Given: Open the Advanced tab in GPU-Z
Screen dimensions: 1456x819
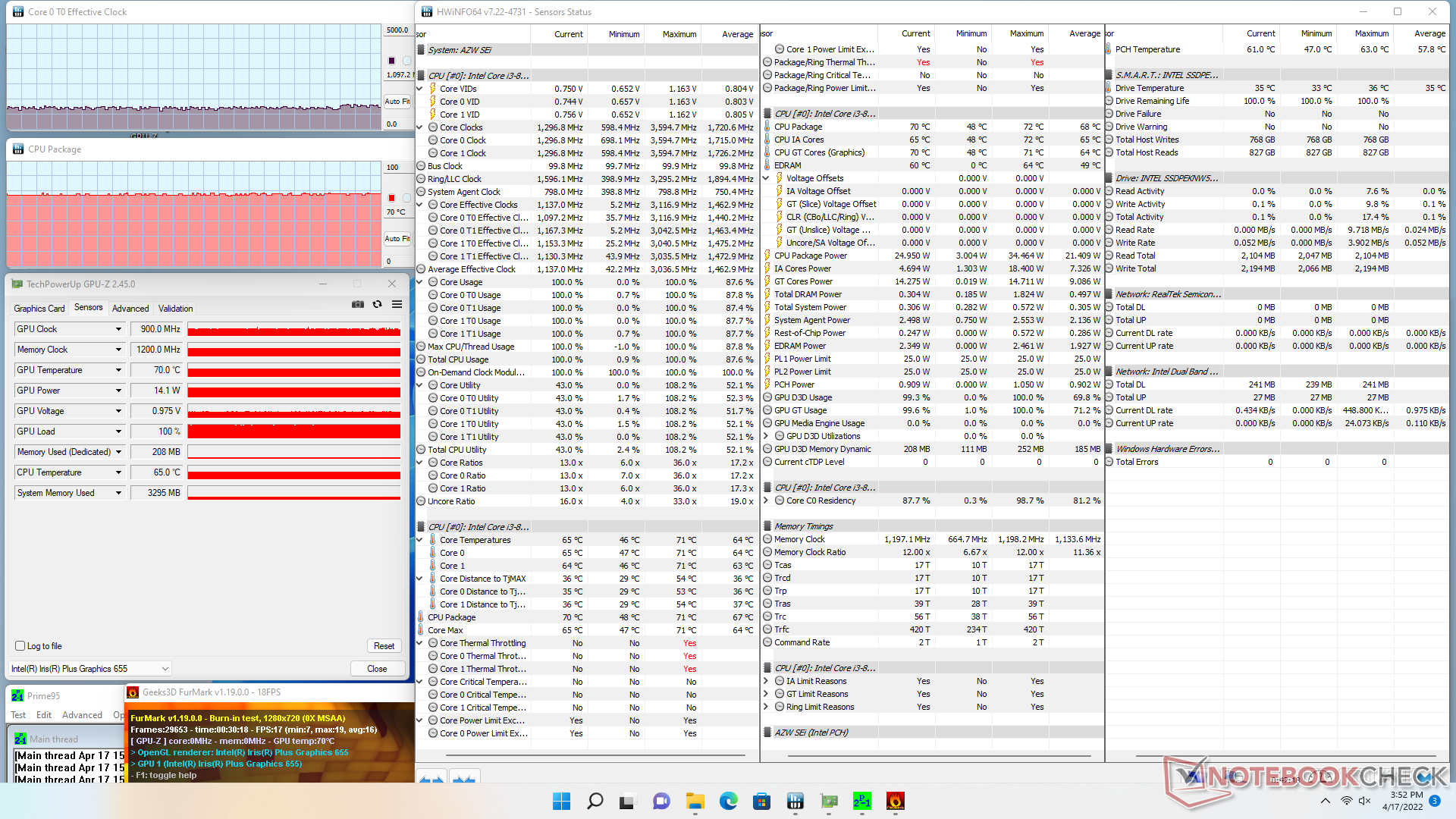Looking at the screenshot, I should 130,309.
